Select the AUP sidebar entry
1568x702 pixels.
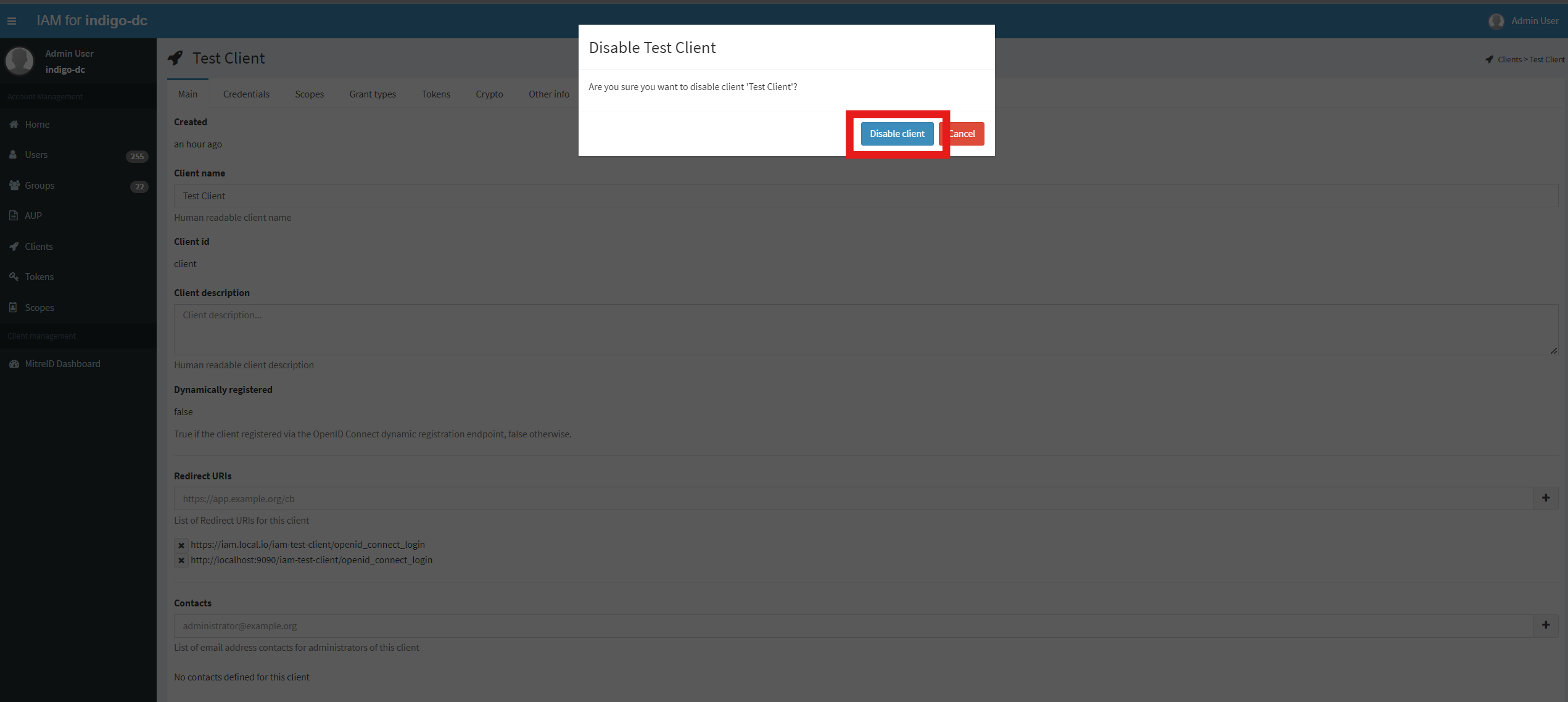(33, 215)
